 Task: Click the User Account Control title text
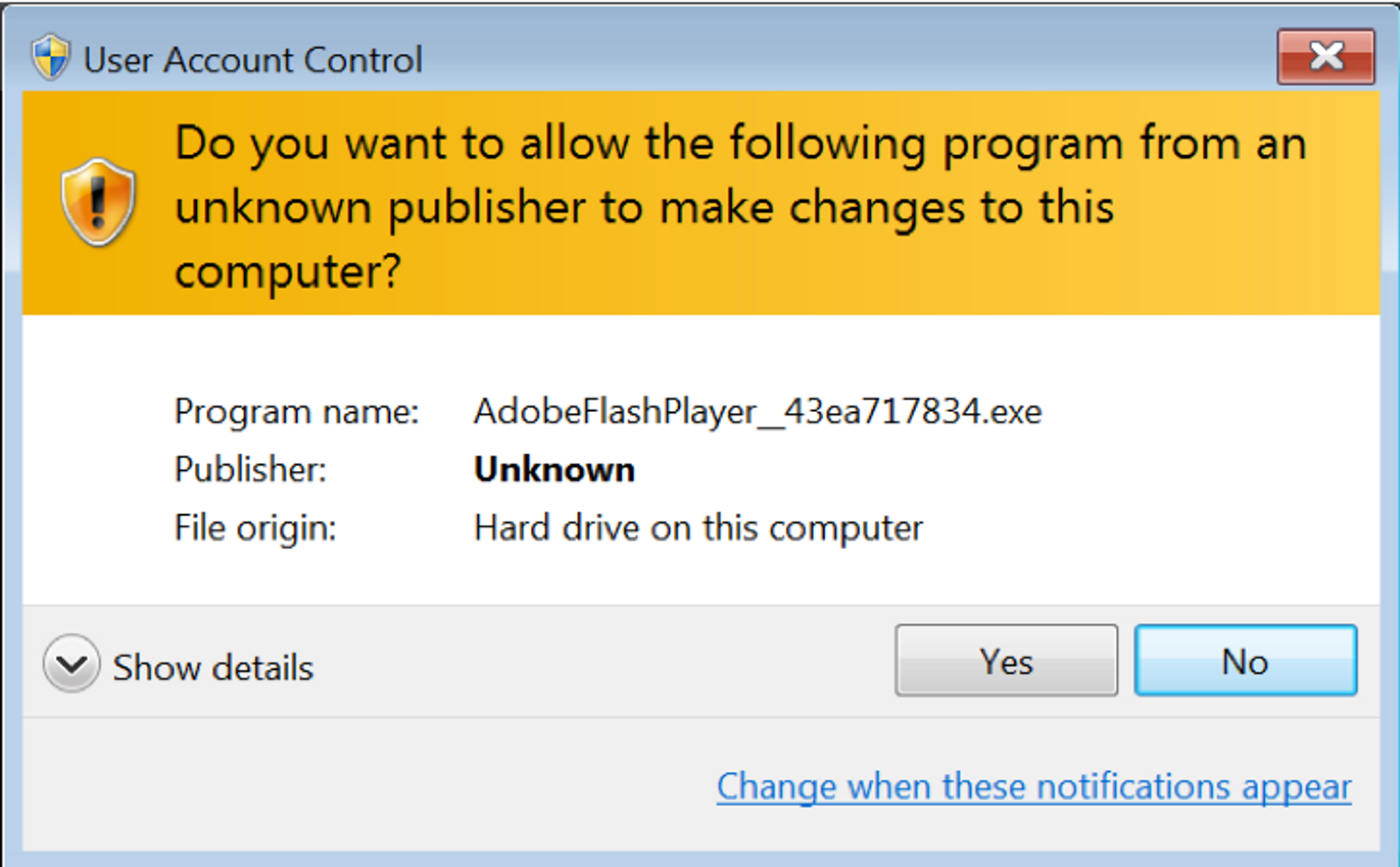[x=253, y=59]
